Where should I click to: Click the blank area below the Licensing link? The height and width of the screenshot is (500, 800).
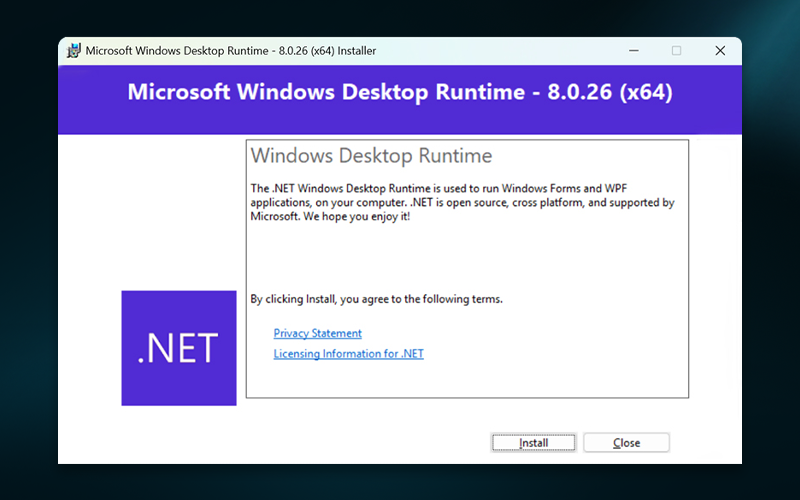(x=465, y=380)
